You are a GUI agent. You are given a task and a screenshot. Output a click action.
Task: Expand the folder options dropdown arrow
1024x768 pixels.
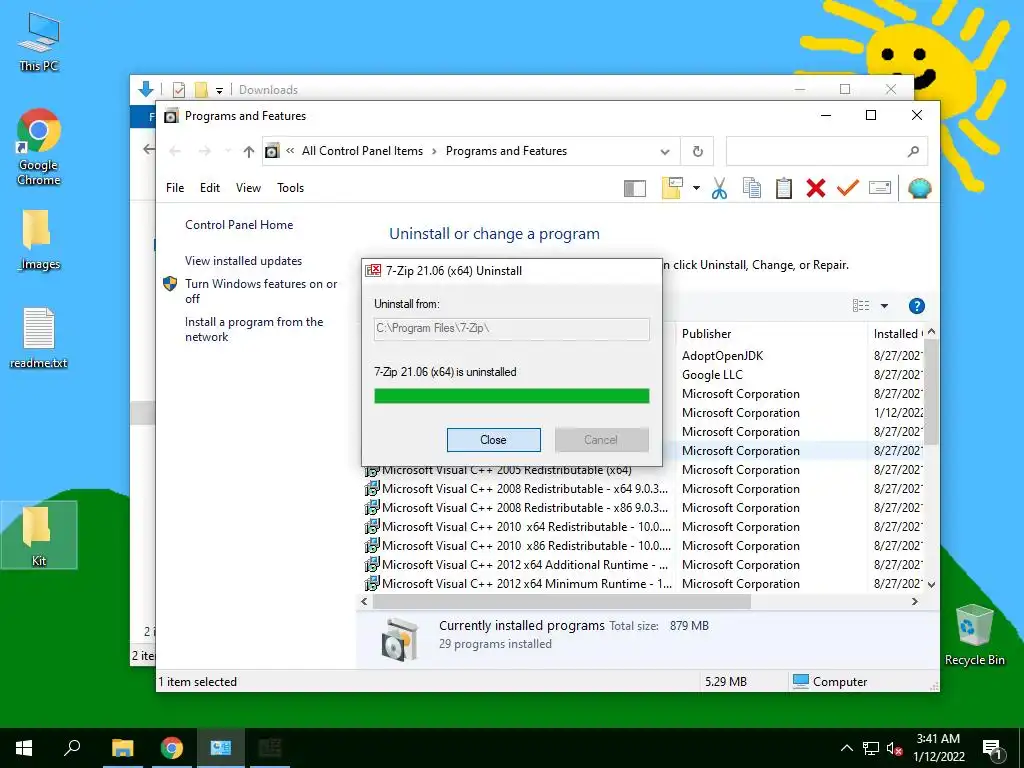pos(696,188)
